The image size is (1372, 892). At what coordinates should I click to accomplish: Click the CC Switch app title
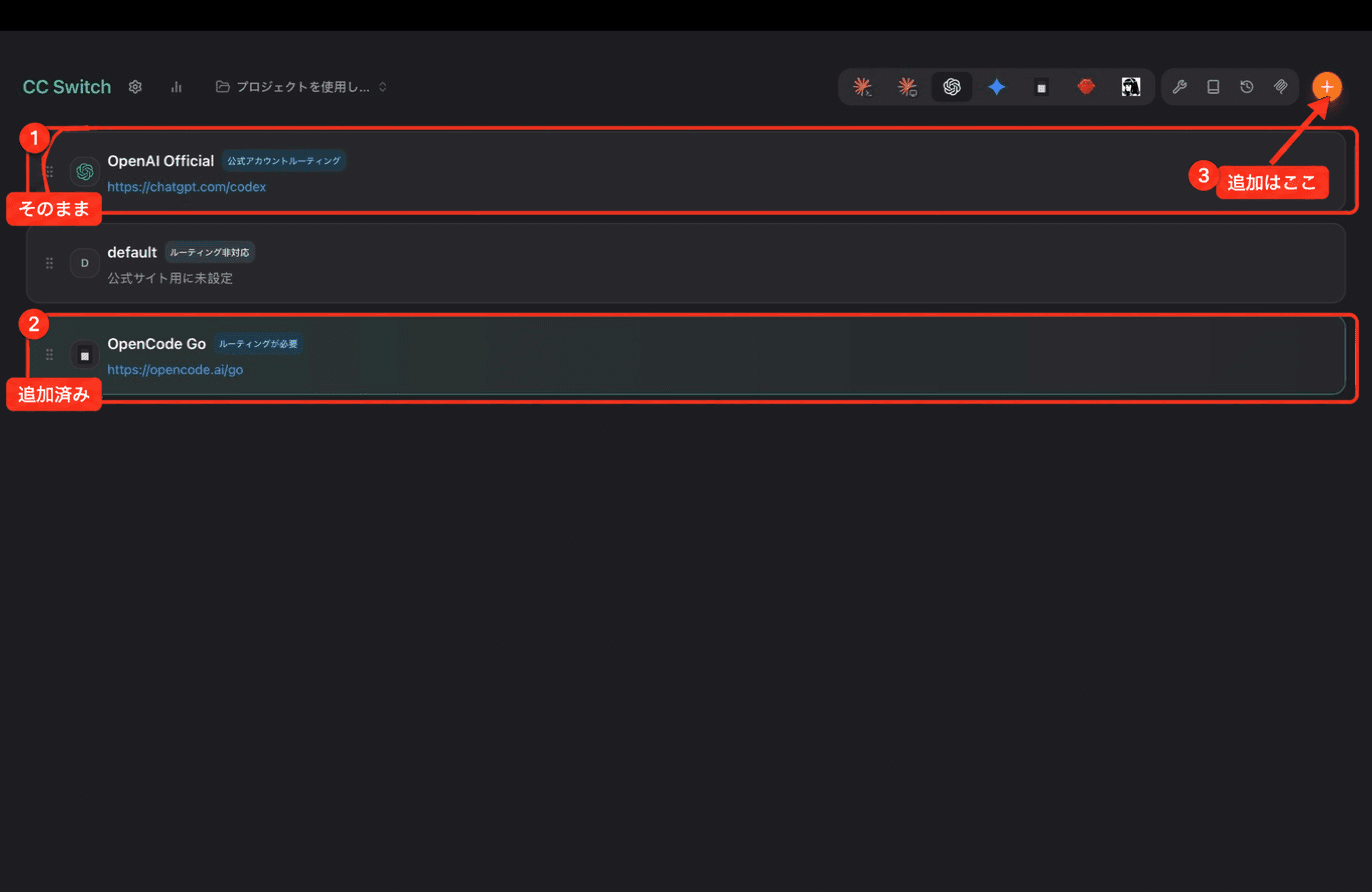(x=67, y=87)
